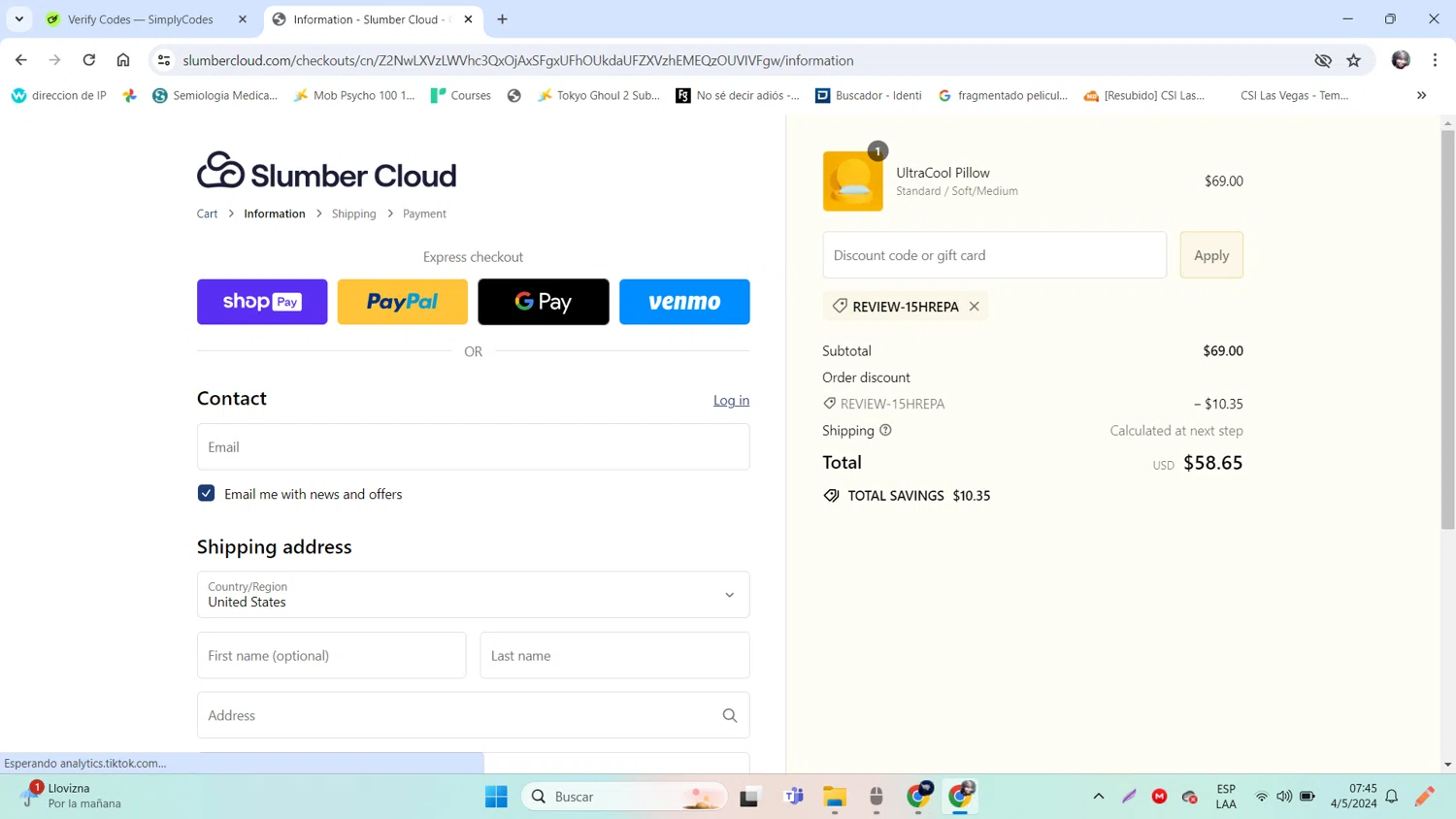The width and height of the screenshot is (1456, 819).
Task: Open the browser home page
Action: point(123,60)
